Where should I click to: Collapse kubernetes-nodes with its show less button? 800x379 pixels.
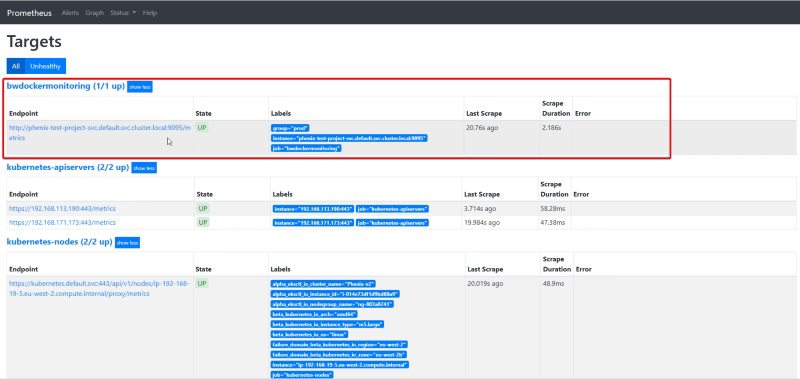pos(128,243)
